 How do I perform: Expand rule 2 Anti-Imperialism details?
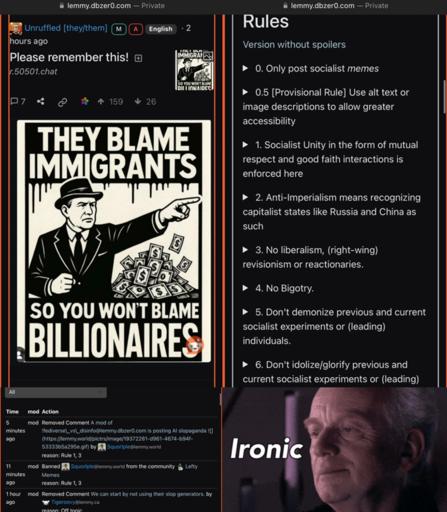coord(331,212)
